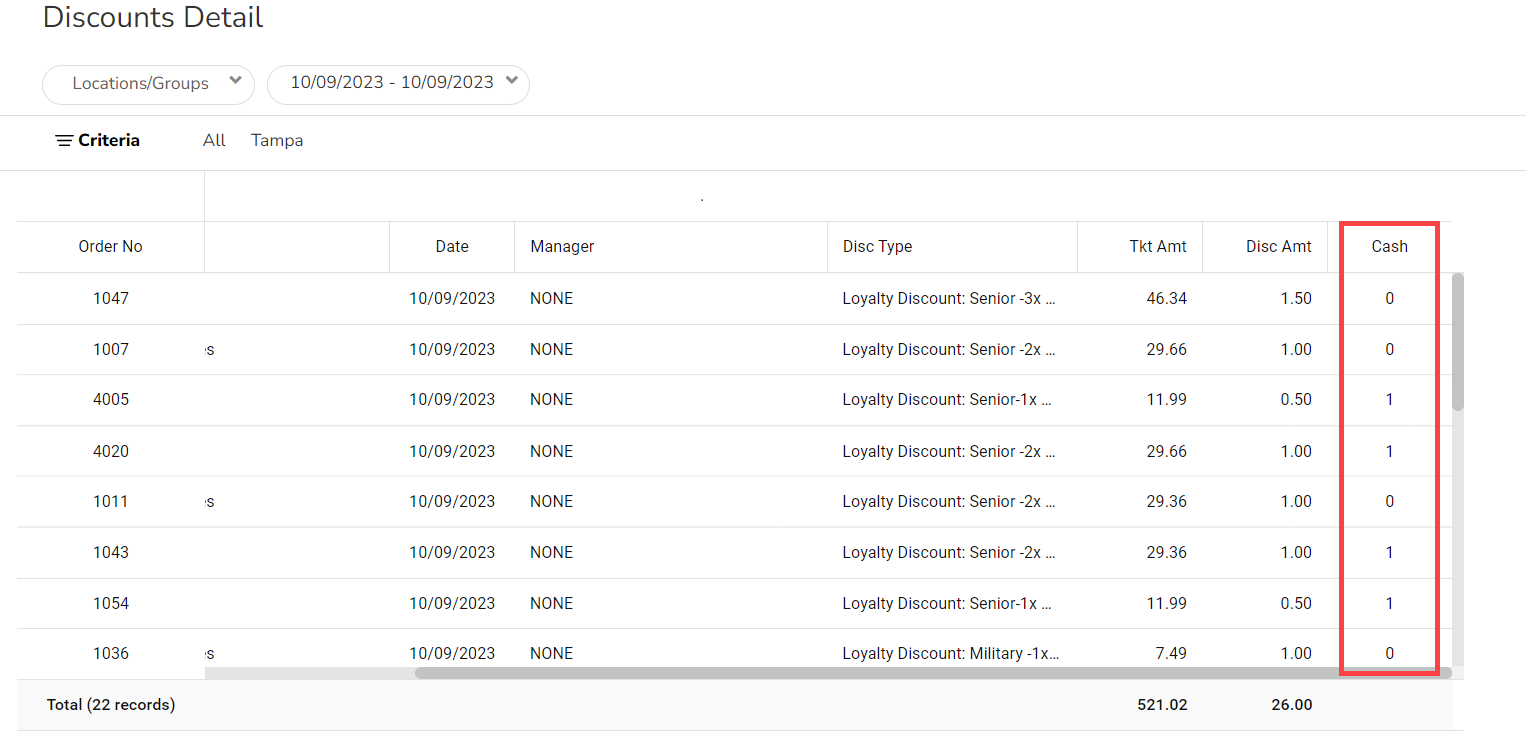The image size is (1526, 753).
Task: Click the Cash column header
Action: pyautogui.click(x=1389, y=247)
